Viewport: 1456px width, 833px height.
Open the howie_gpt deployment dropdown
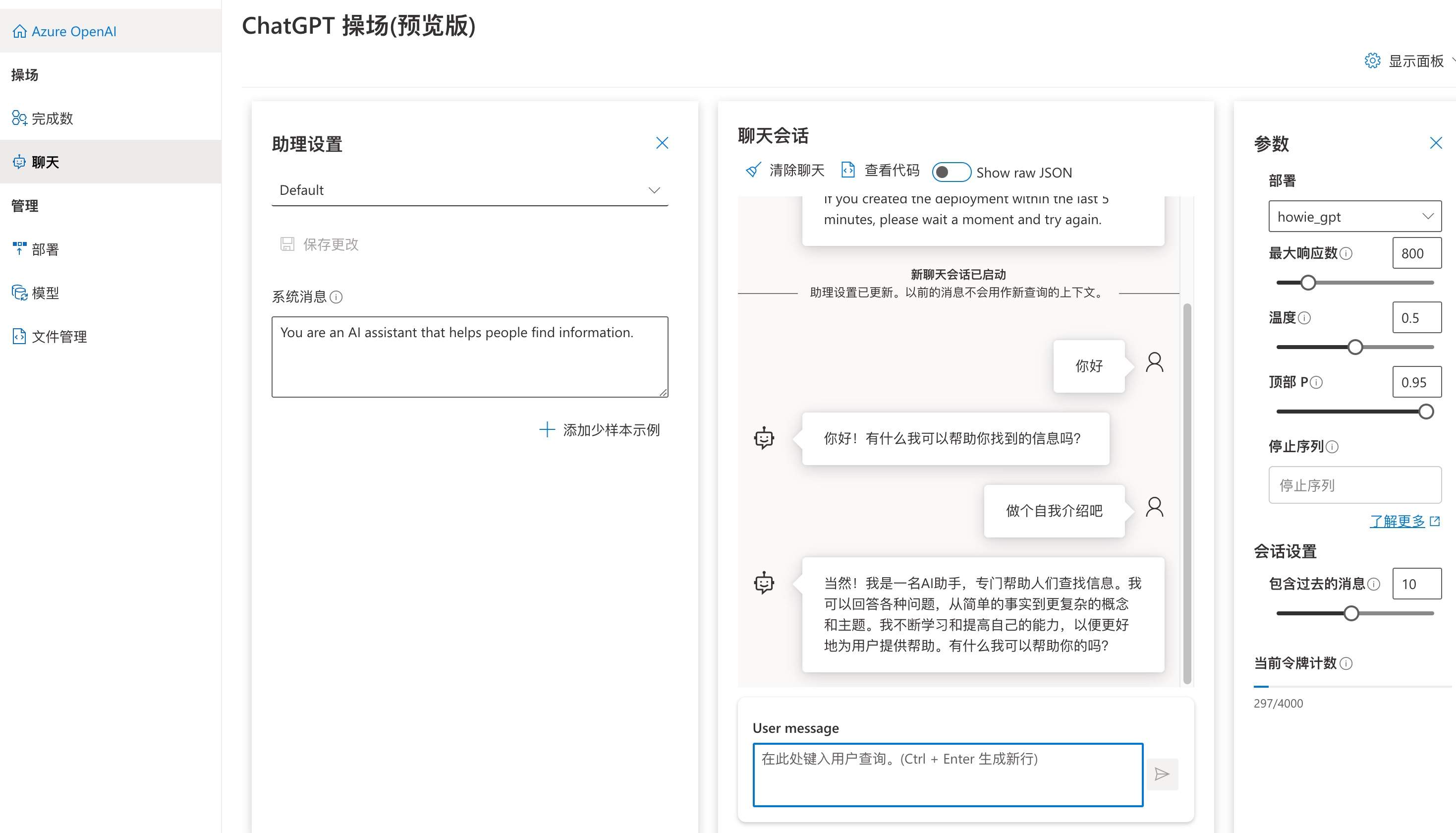pos(1355,216)
